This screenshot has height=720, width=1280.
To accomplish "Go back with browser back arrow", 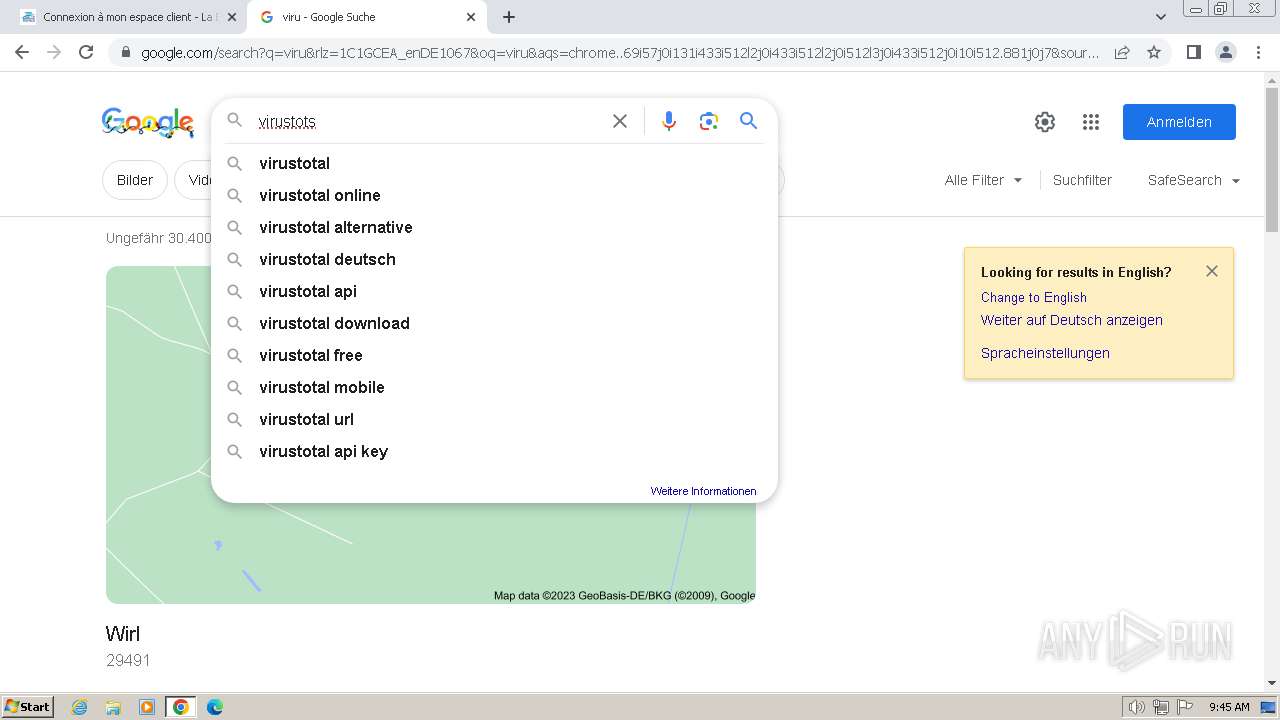I will [x=22, y=52].
